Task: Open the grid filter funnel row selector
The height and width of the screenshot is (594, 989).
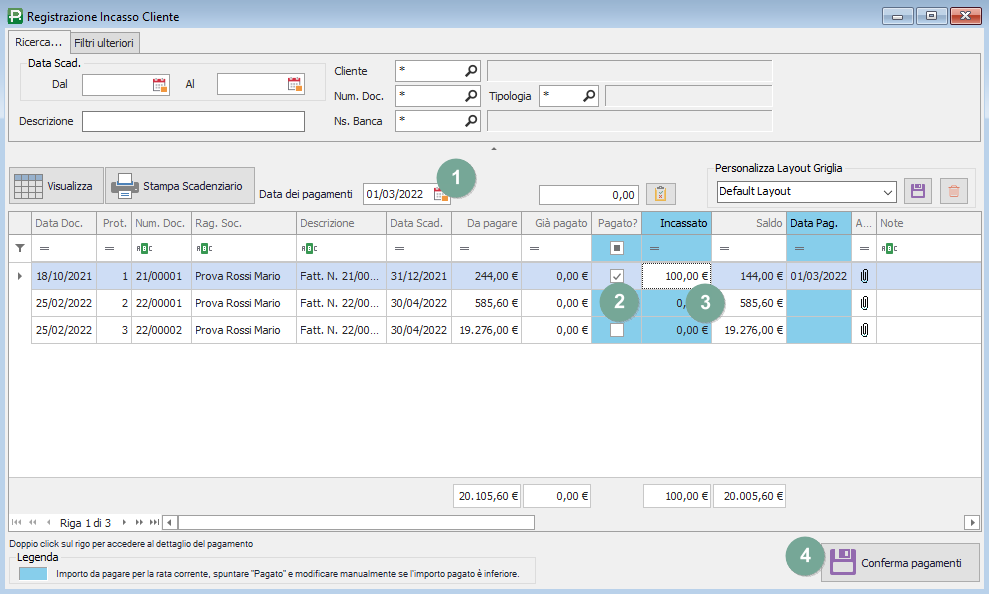Action: pos(19,248)
